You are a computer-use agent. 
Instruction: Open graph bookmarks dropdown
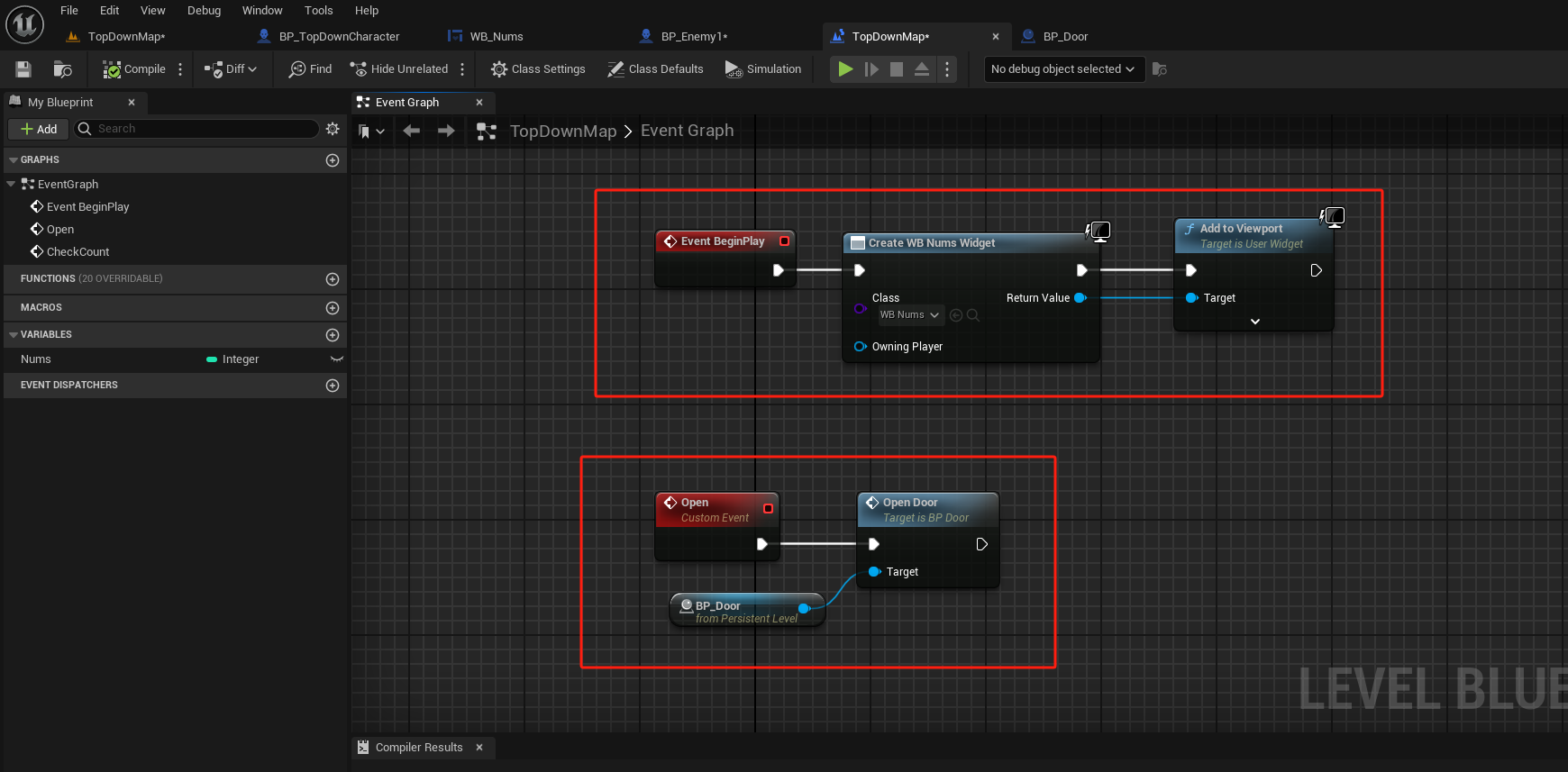pos(371,132)
